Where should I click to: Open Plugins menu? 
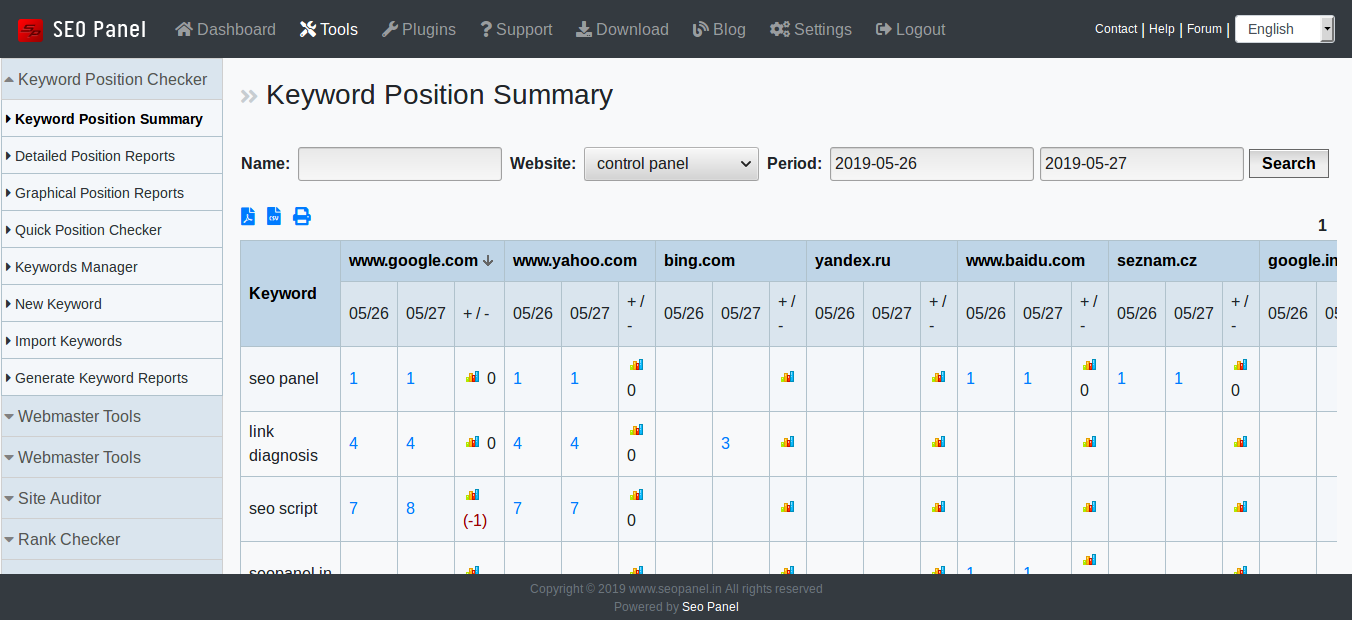pyautogui.click(x=419, y=29)
